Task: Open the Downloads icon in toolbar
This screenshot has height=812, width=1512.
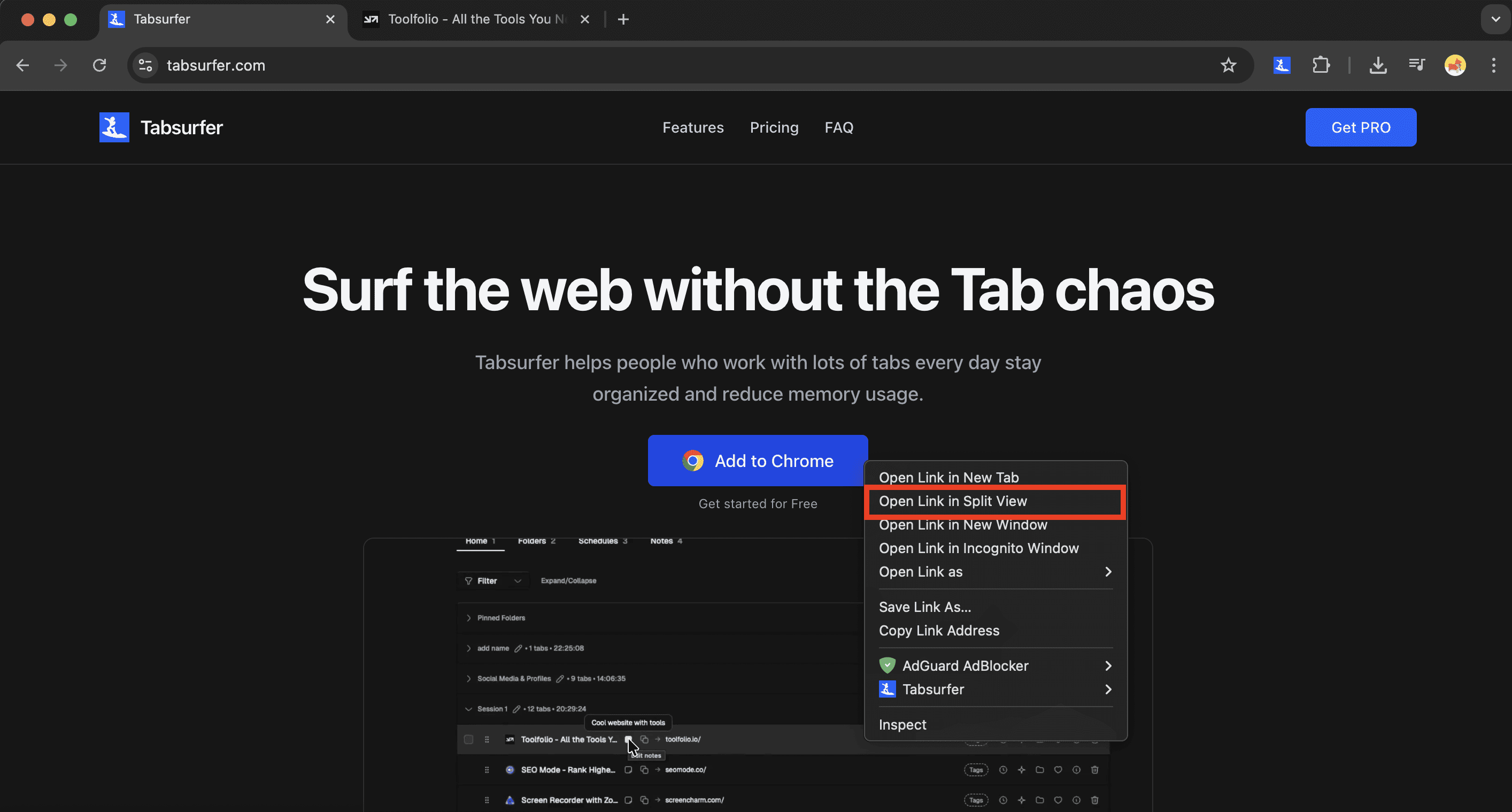Action: click(1378, 65)
